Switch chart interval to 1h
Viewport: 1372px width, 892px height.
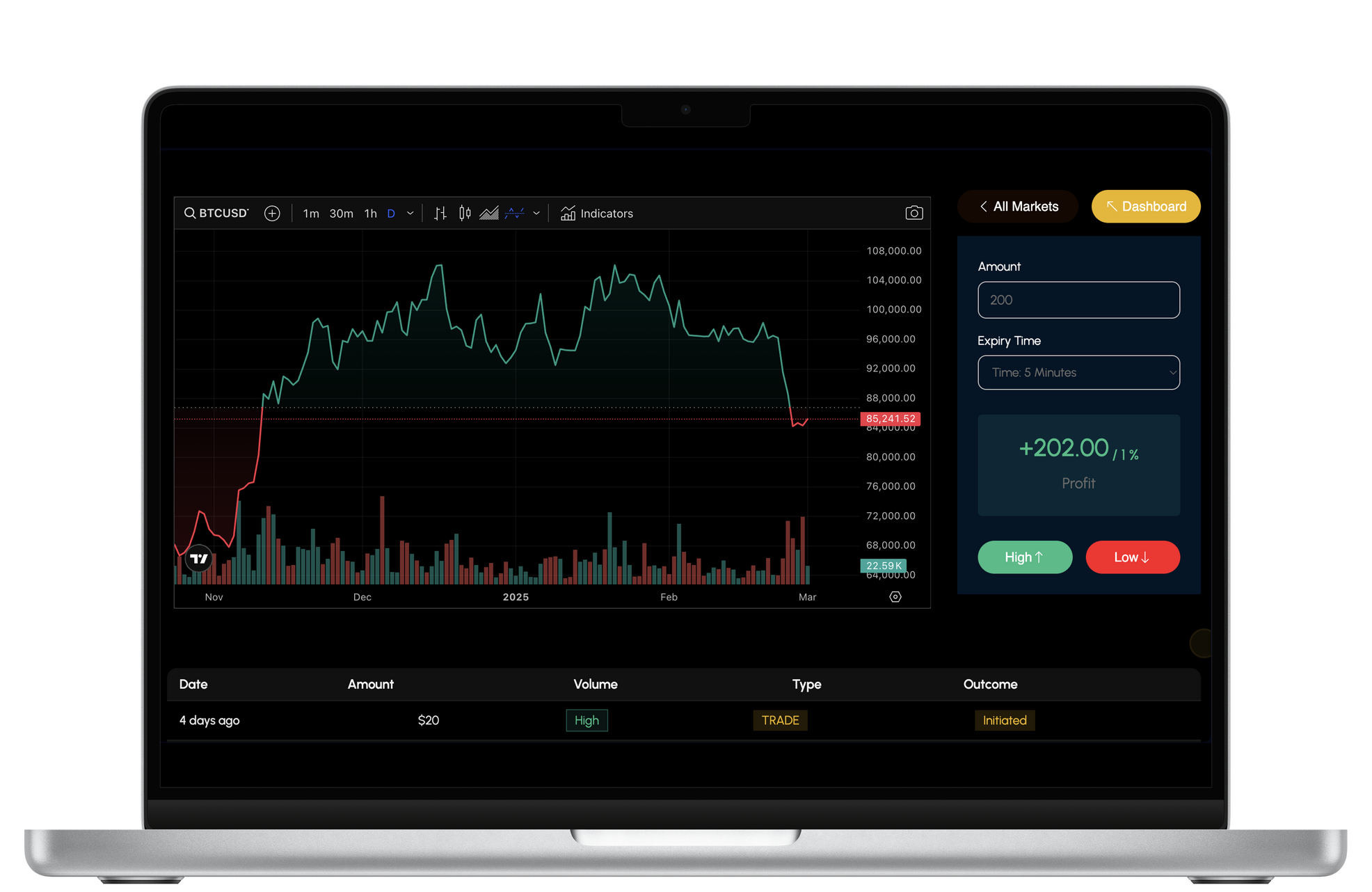371,214
